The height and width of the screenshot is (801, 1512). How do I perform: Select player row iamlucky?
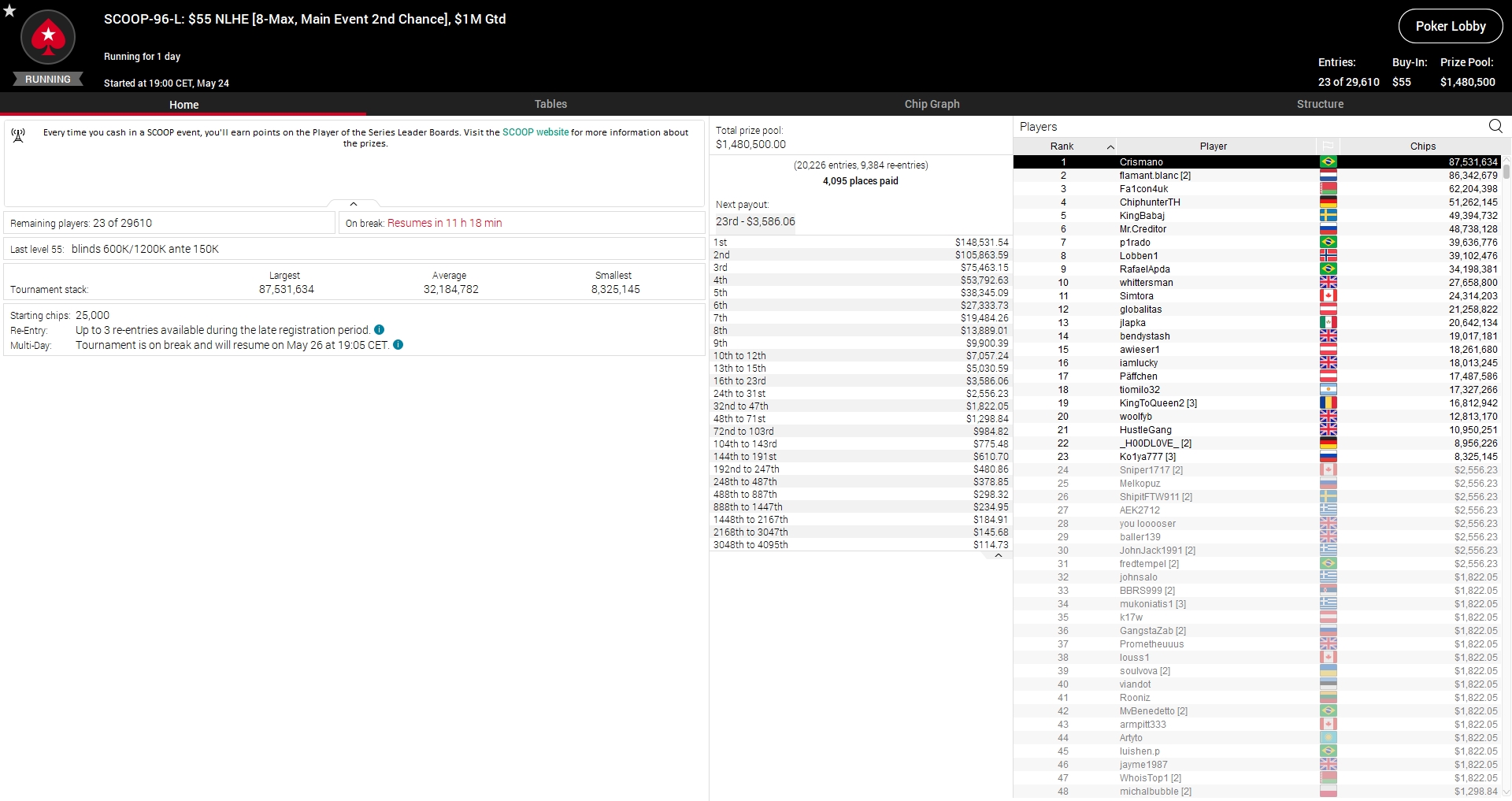click(x=1258, y=363)
